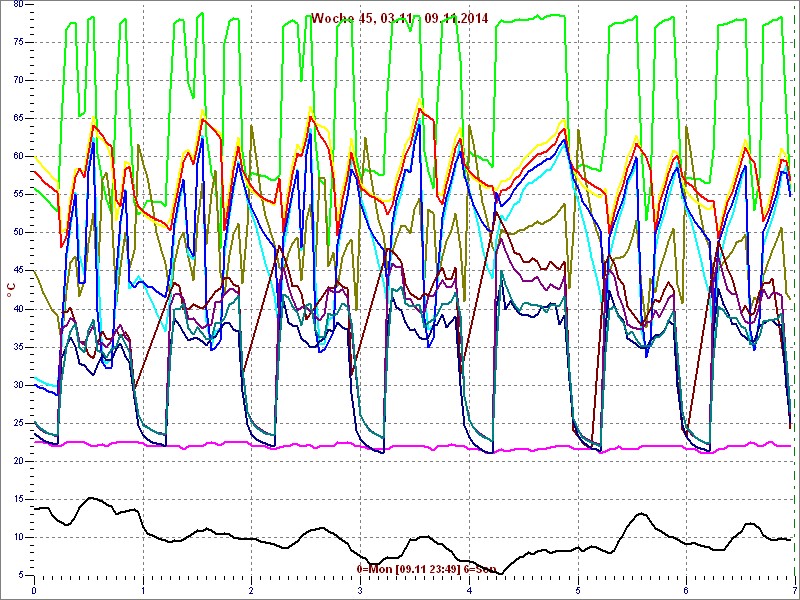The image size is (800, 600).
Task: Click the y-axis label '60'
Action: pos(17,157)
